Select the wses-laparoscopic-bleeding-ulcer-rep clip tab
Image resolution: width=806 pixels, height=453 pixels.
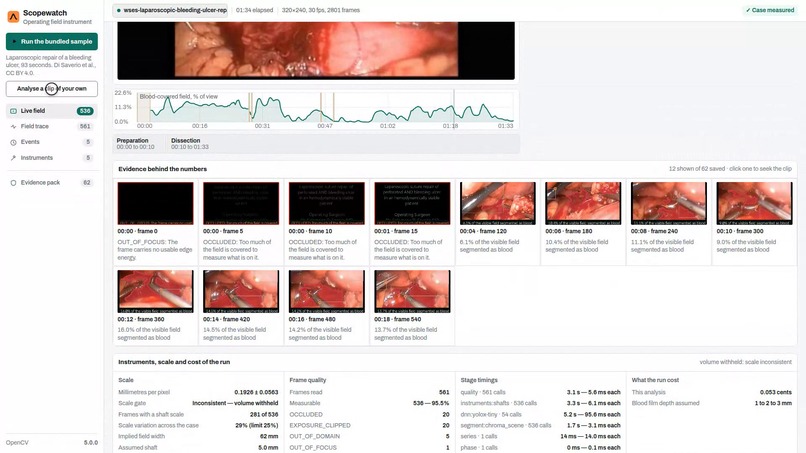[172, 10]
